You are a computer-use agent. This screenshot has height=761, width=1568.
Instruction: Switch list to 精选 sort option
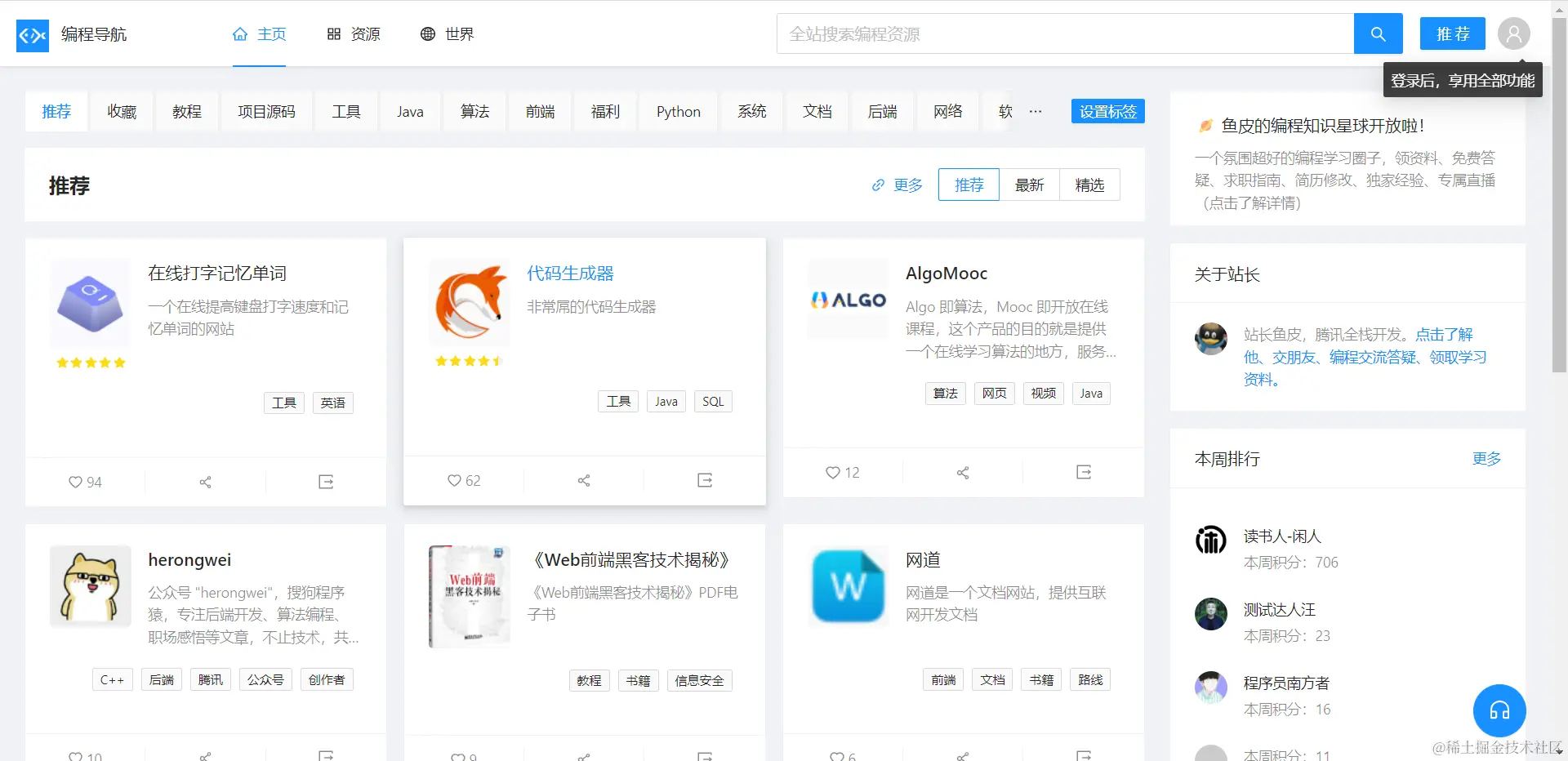[x=1089, y=185]
